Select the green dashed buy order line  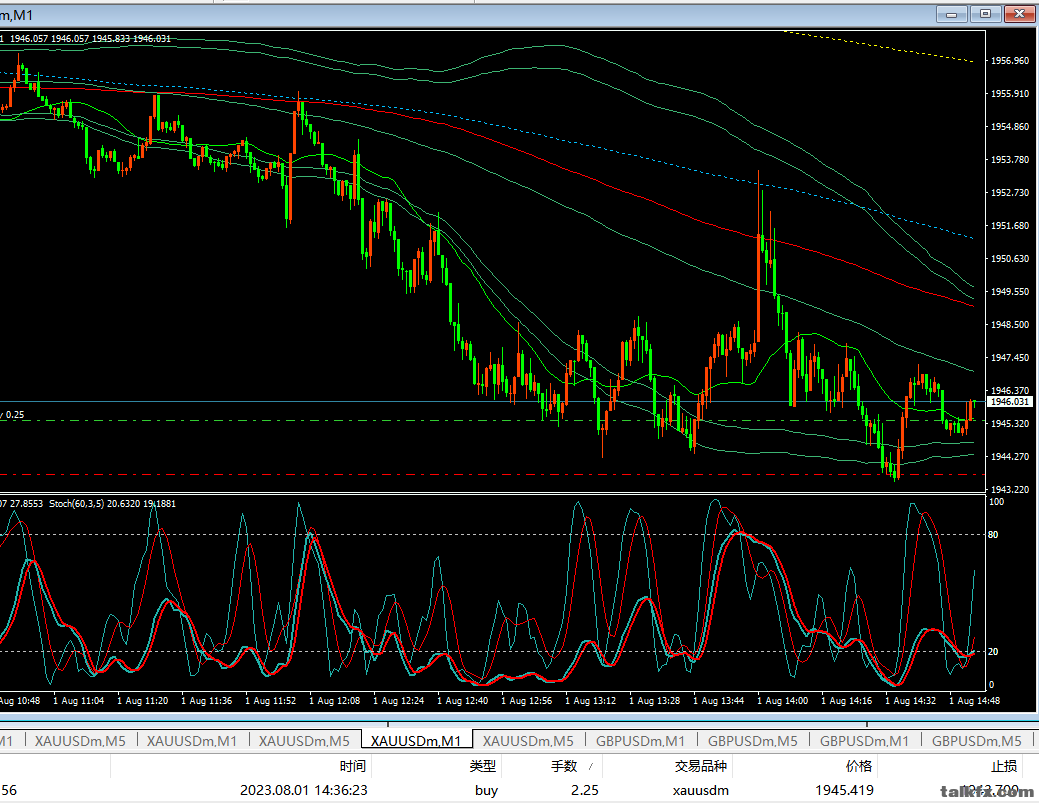492,421
